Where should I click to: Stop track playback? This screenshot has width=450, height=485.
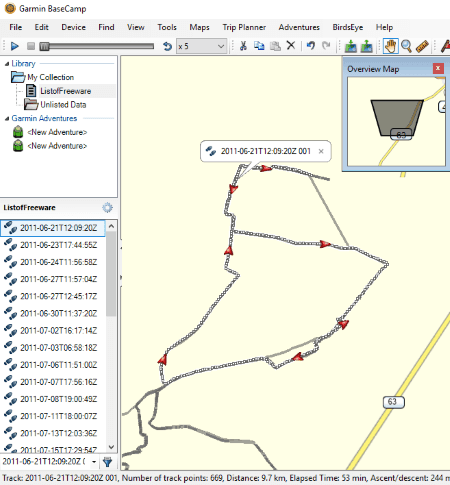[x=31, y=46]
